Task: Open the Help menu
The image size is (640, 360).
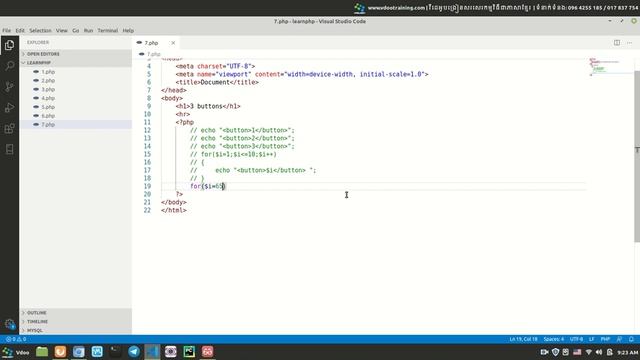Action: point(128,31)
